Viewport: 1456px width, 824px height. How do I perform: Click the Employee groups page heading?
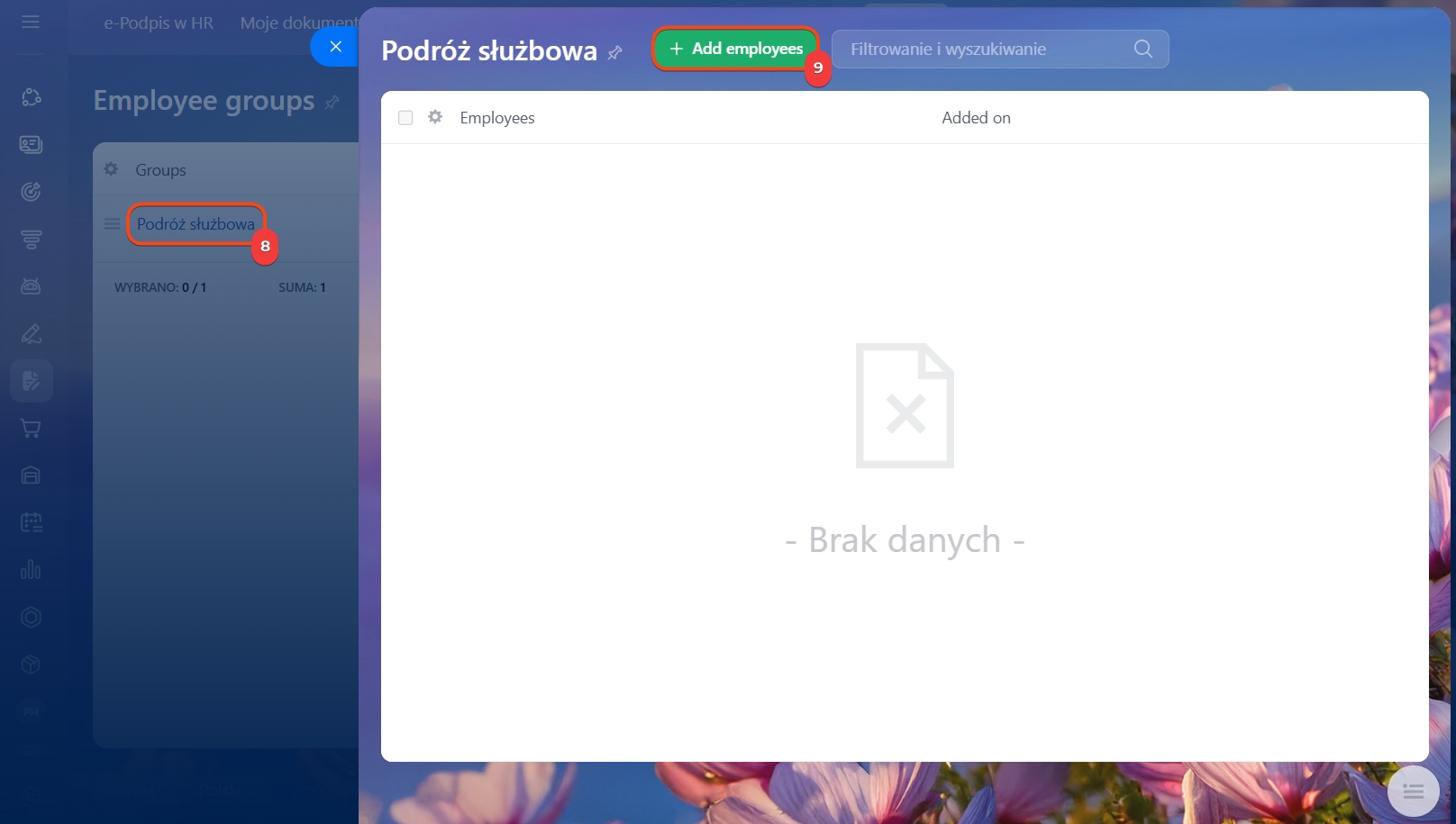[x=204, y=101]
